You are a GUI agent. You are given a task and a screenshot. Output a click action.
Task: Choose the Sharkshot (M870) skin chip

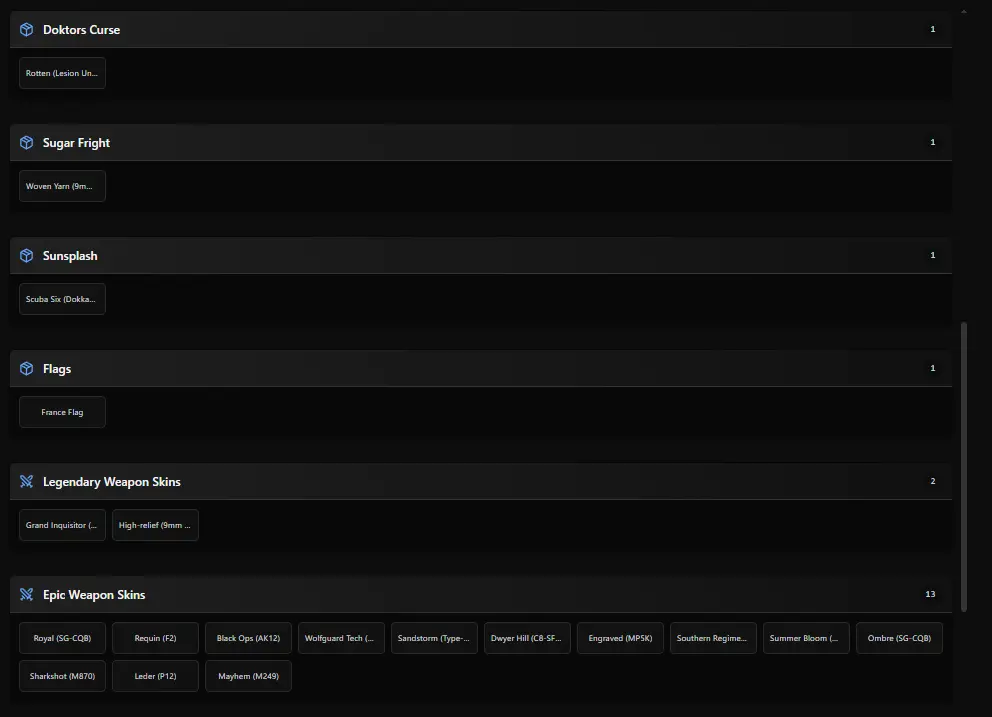click(x=62, y=676)
